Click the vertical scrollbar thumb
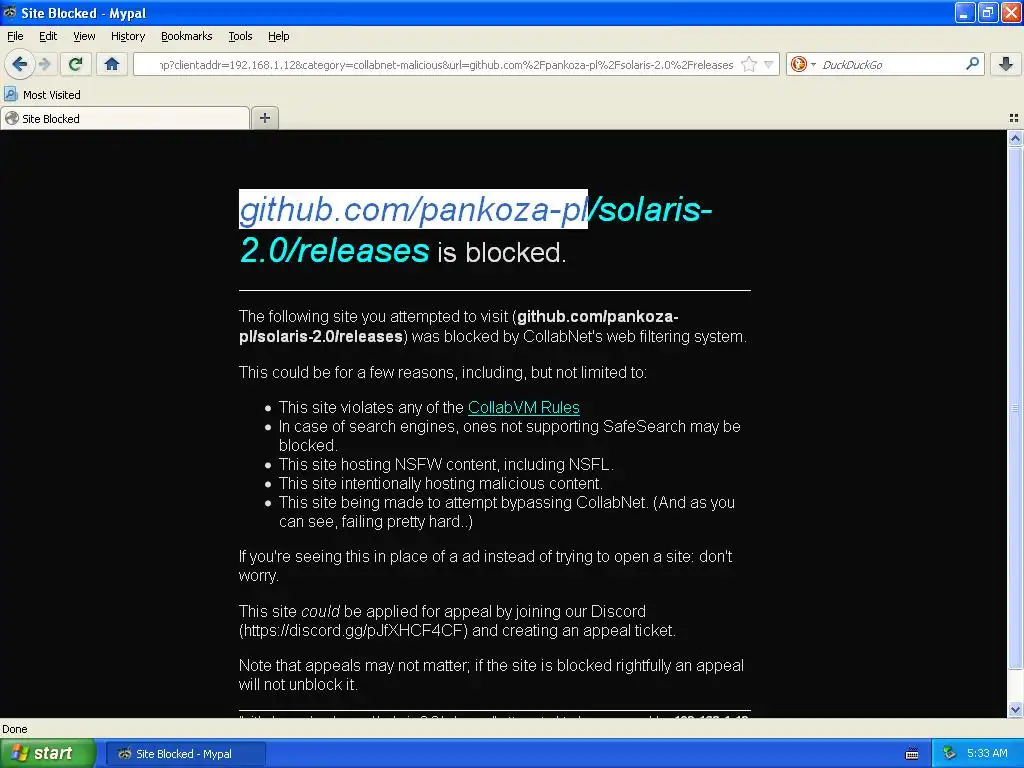 pos(1015,408)
